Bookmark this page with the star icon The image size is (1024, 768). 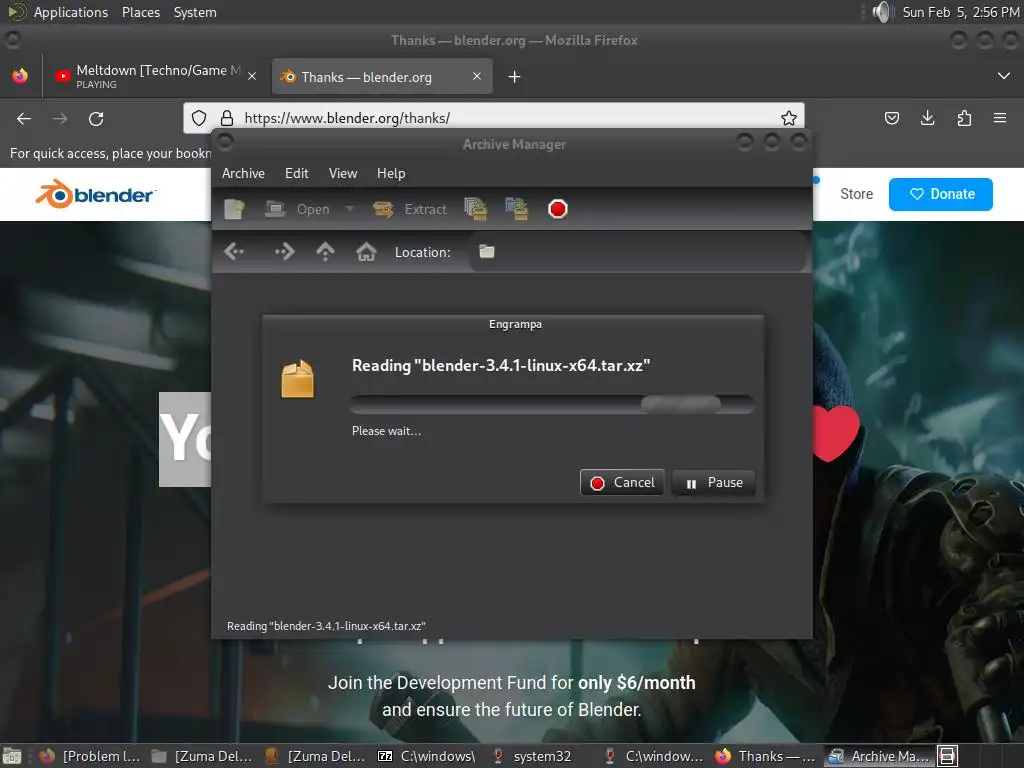[789, 118]
